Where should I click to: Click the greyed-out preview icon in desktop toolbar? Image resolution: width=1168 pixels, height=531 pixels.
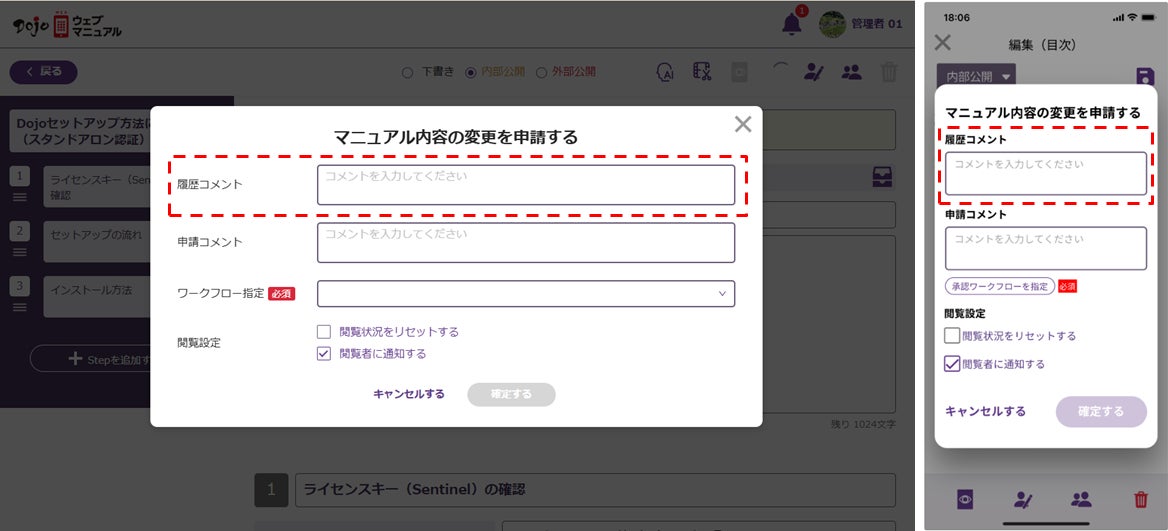pyautogui.click(x=739, y=72)
